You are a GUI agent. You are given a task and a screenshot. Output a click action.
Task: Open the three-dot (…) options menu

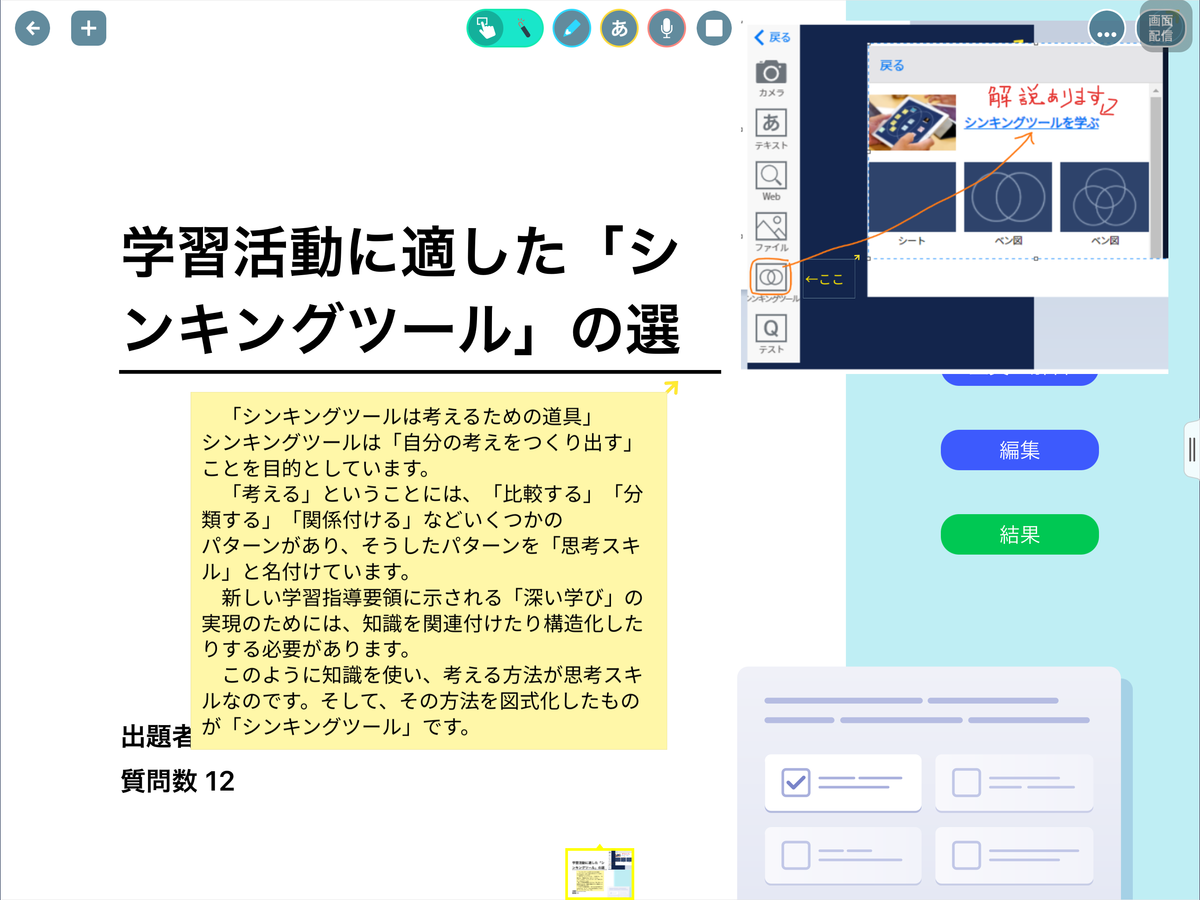coord(1107,31)
